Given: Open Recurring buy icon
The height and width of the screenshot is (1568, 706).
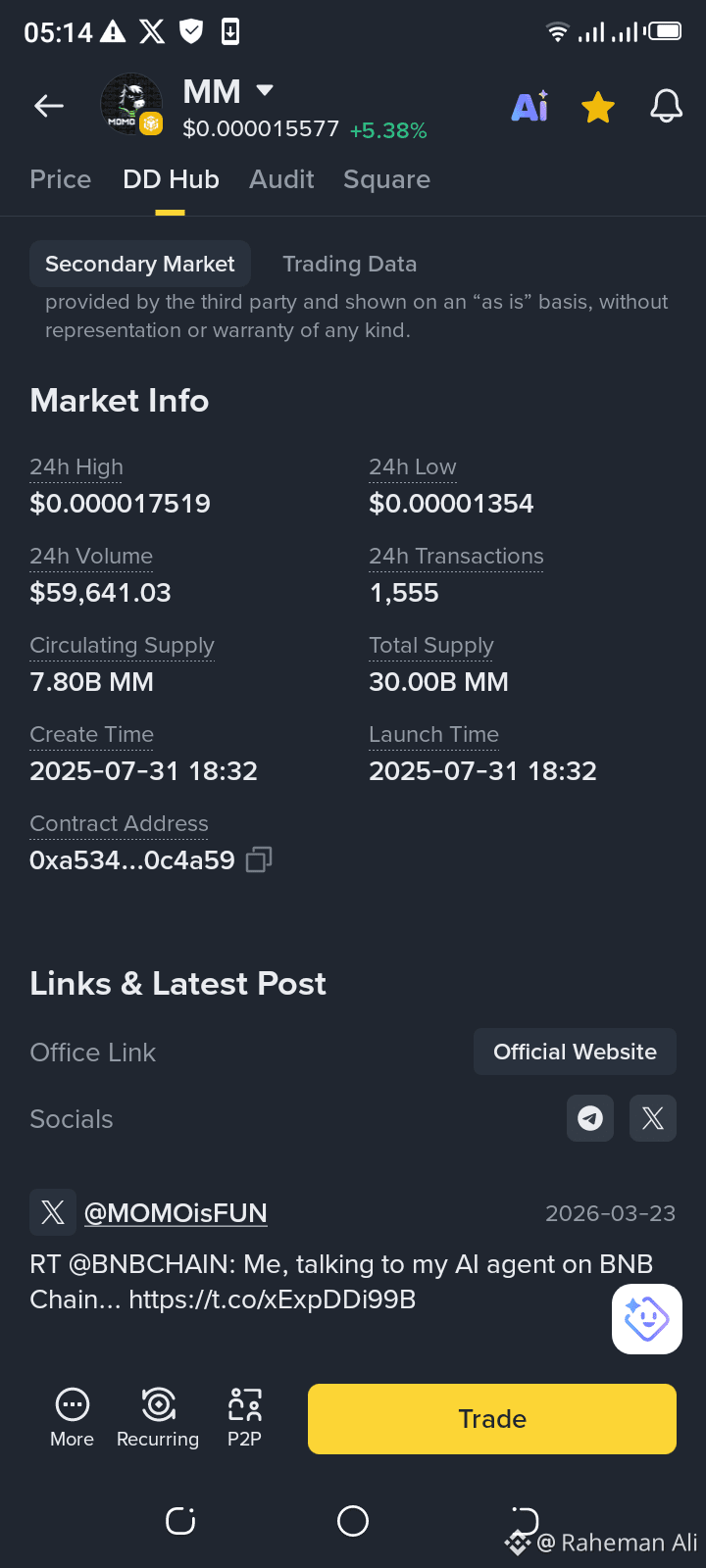Looking at the screenshot, I should pos(158,1418).
